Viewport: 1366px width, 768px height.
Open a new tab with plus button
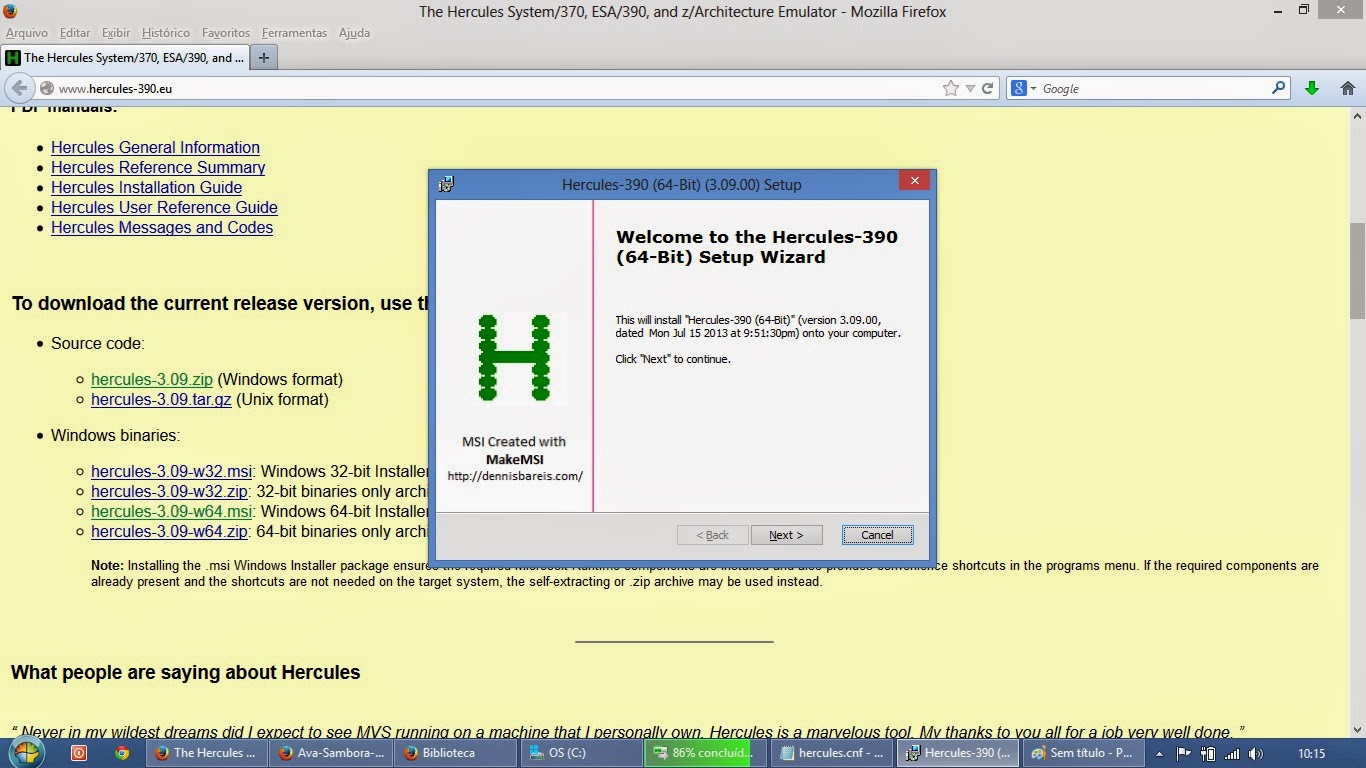263,57
